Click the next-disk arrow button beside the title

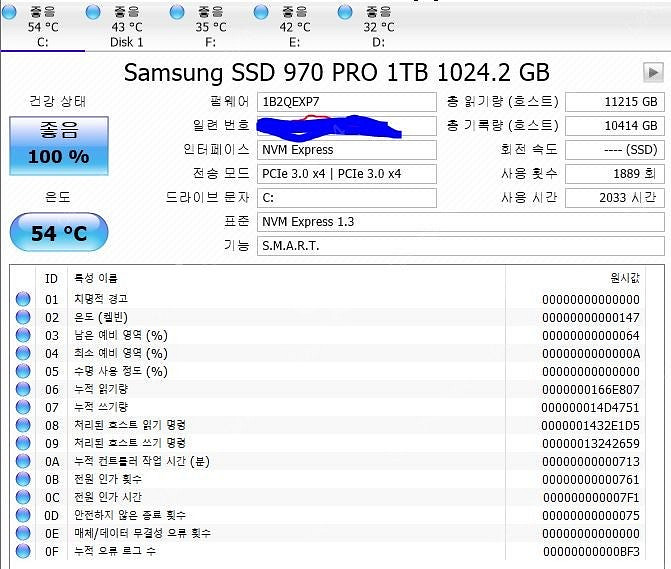[x=653, y=72]
